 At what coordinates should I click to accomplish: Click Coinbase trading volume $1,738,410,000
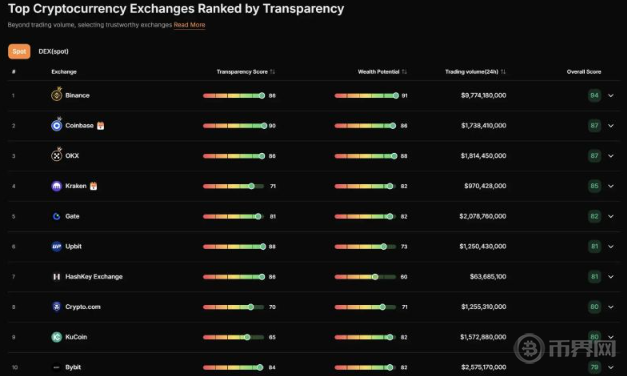[x=483, y=126]
